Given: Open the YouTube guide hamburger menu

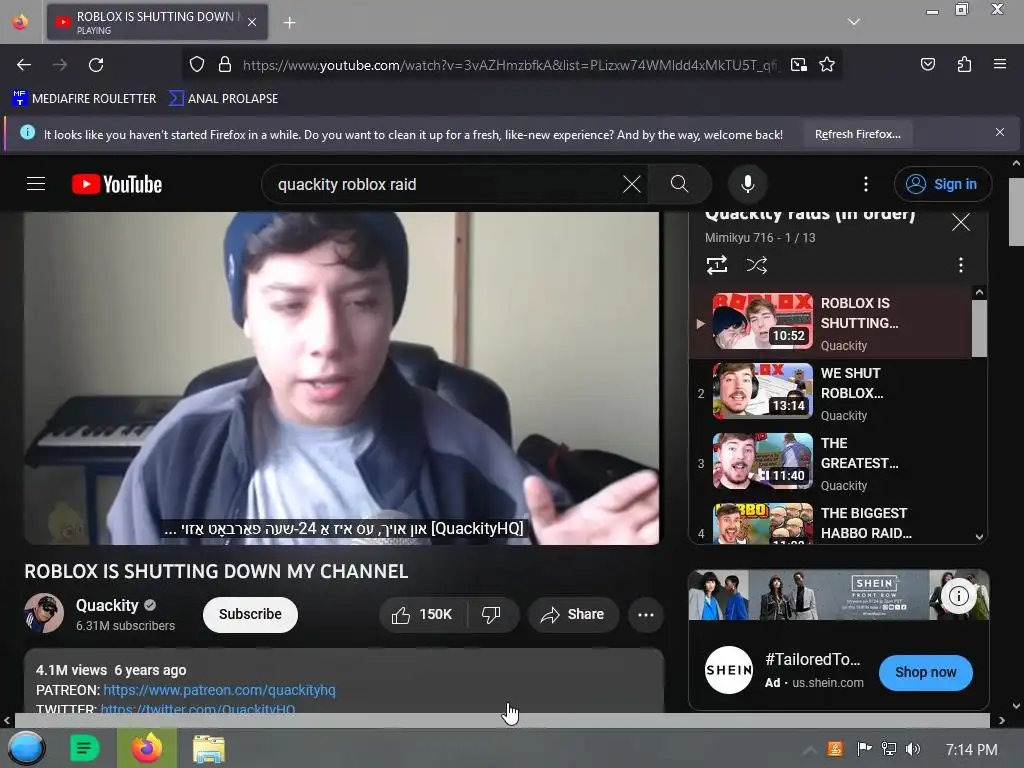Looking at the screenshot, I should point(36,184).
